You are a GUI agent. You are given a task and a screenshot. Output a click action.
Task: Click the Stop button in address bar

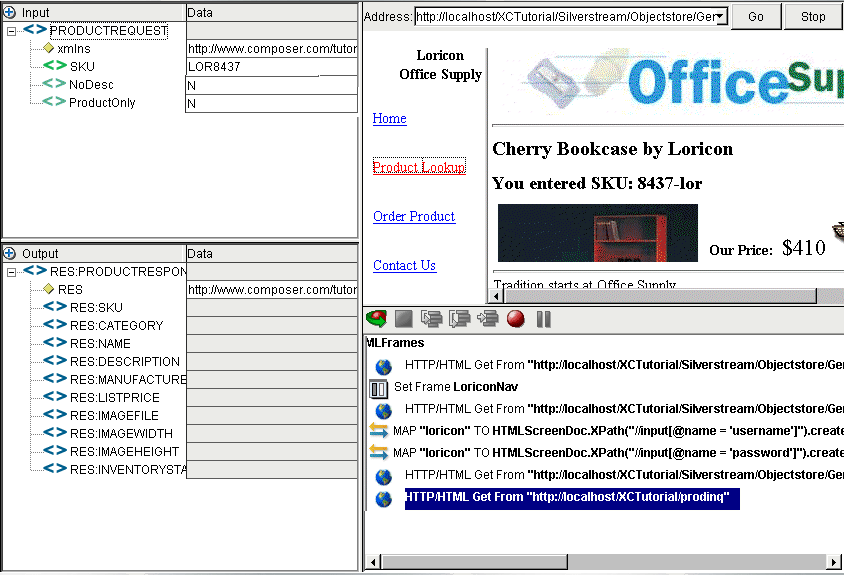tap(813, 17)
